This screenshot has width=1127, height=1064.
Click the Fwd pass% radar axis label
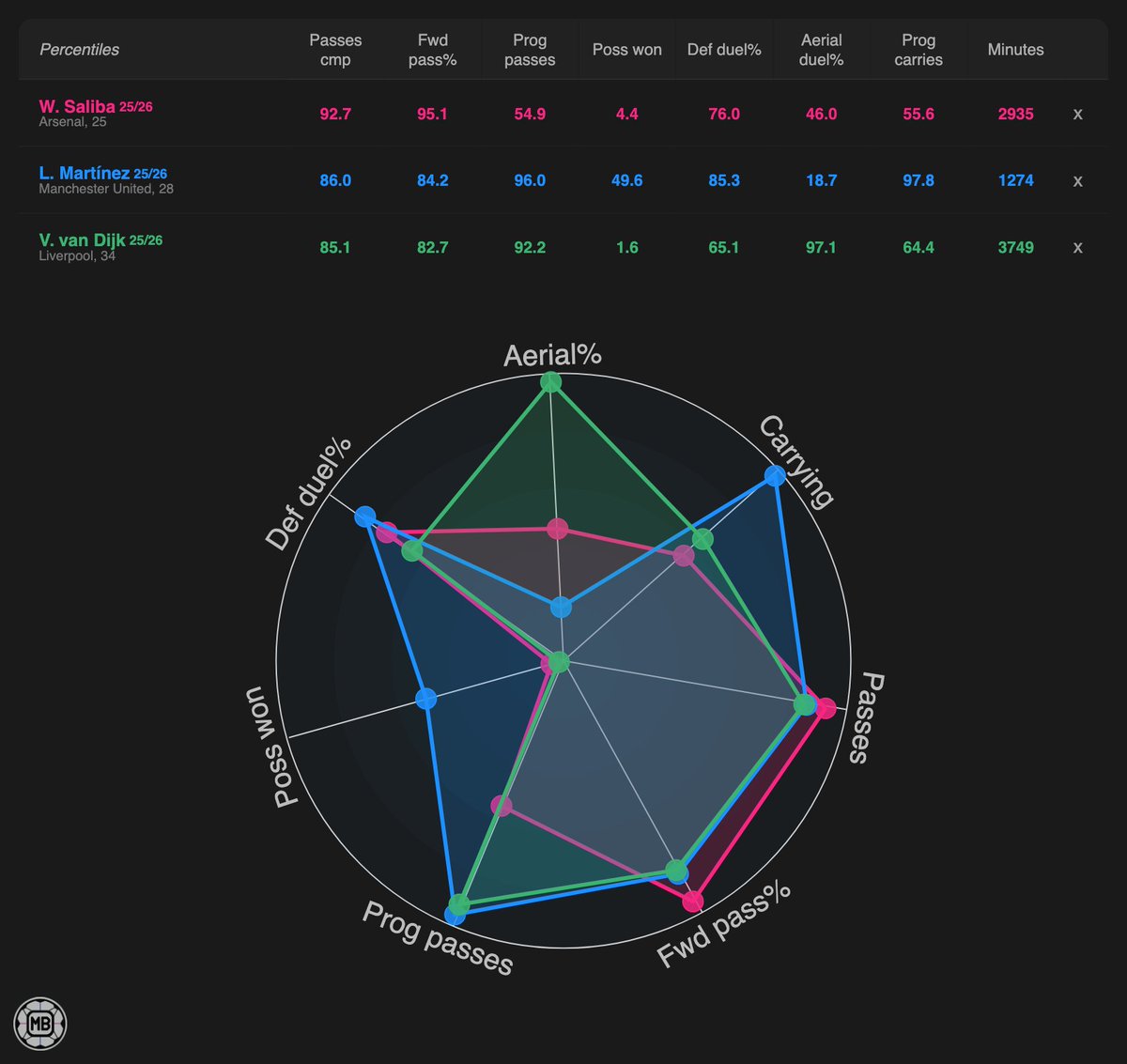click(x=724, y=926)
